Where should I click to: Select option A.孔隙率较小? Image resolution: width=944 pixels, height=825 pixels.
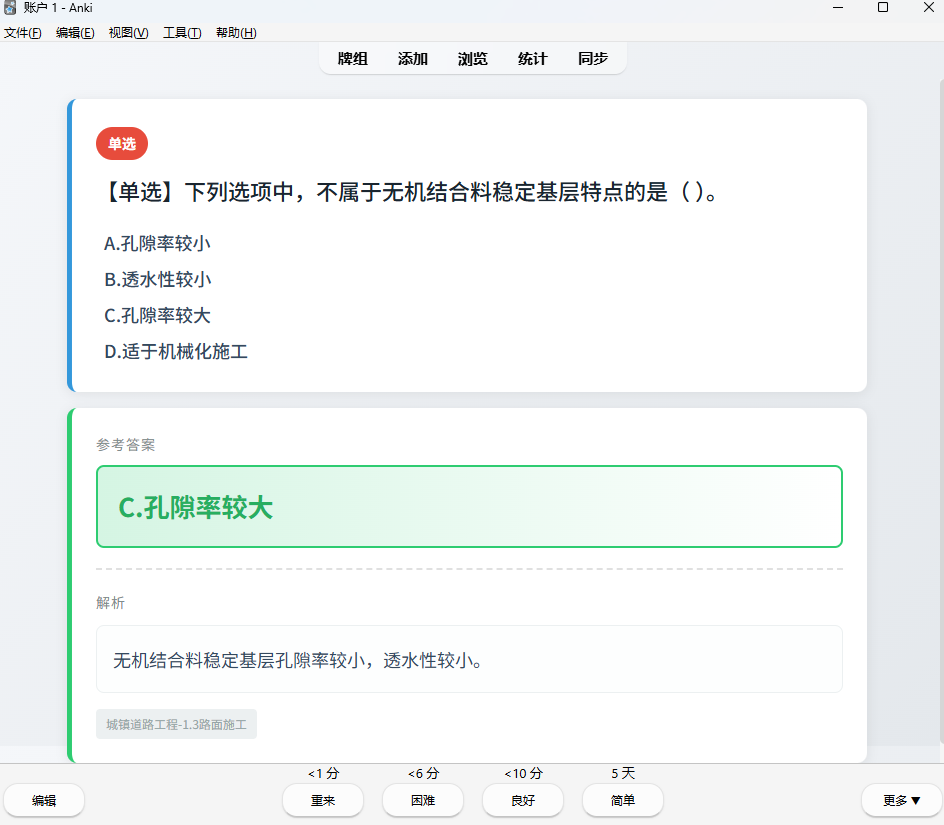pos(157,243)
